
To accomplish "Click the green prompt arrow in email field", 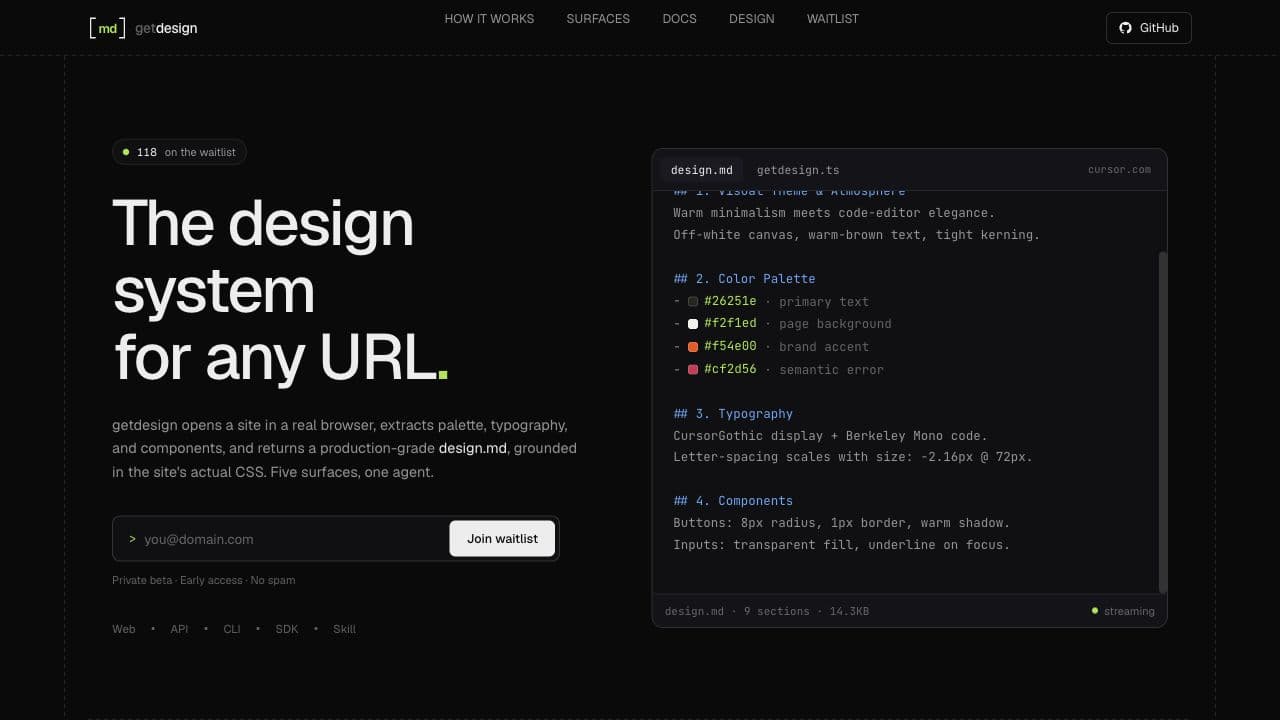I will pos(132,539).
